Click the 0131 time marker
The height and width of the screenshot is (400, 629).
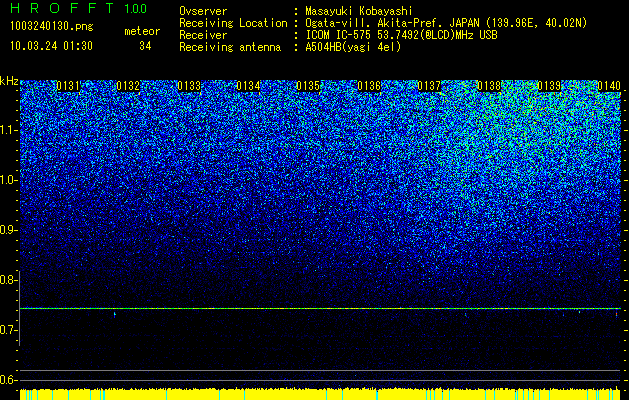[x=68, y=86]
